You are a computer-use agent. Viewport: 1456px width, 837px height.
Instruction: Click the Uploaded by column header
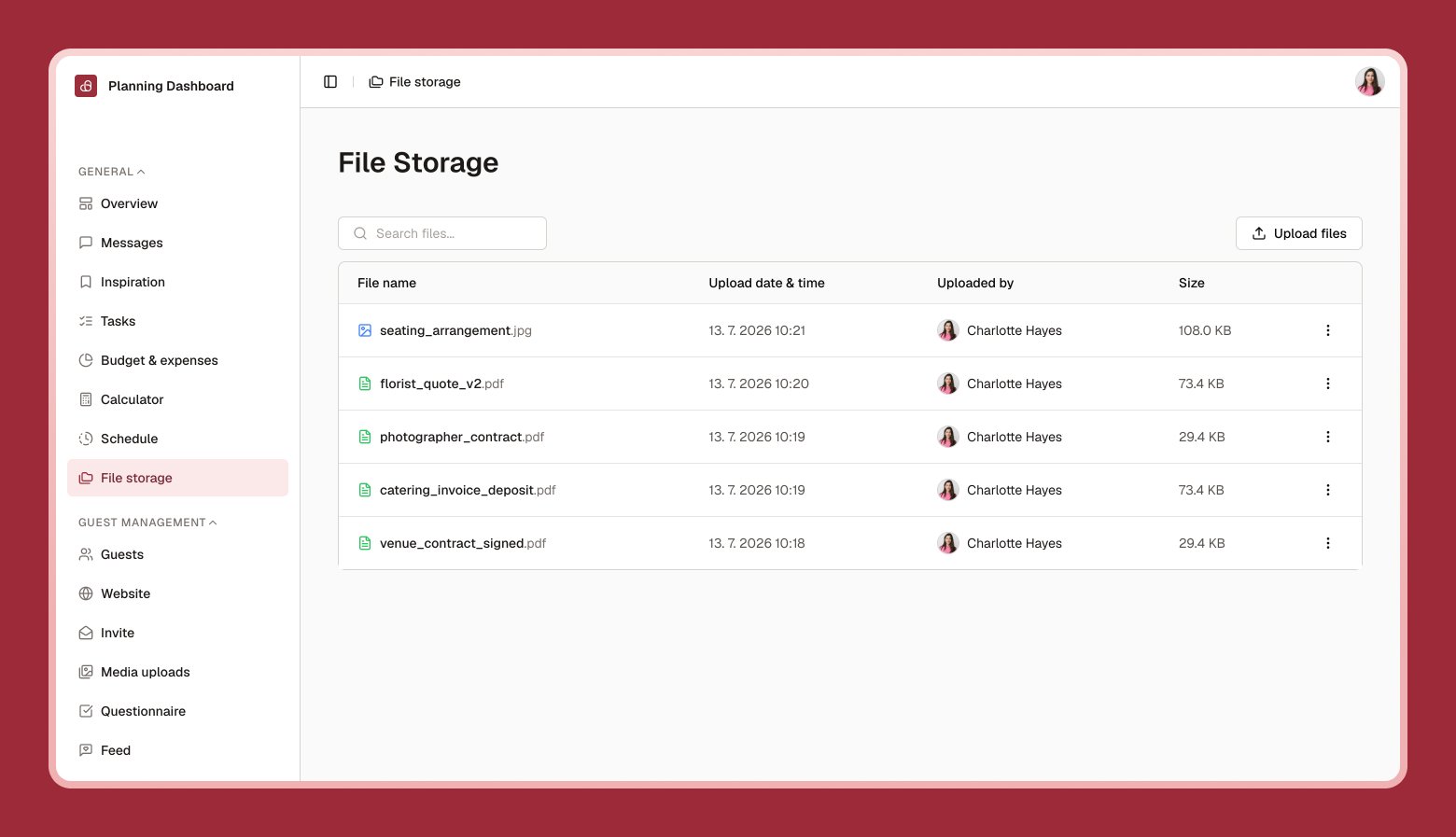(x=975, y=283)
